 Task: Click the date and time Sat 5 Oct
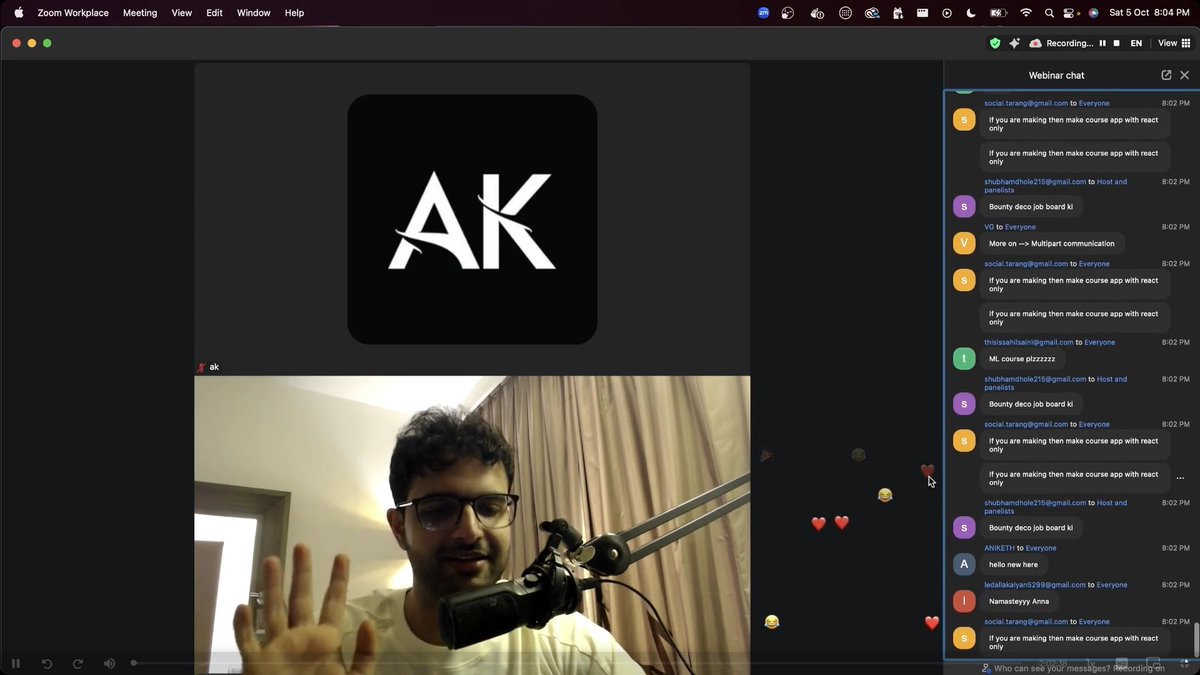click(1148, 13)
